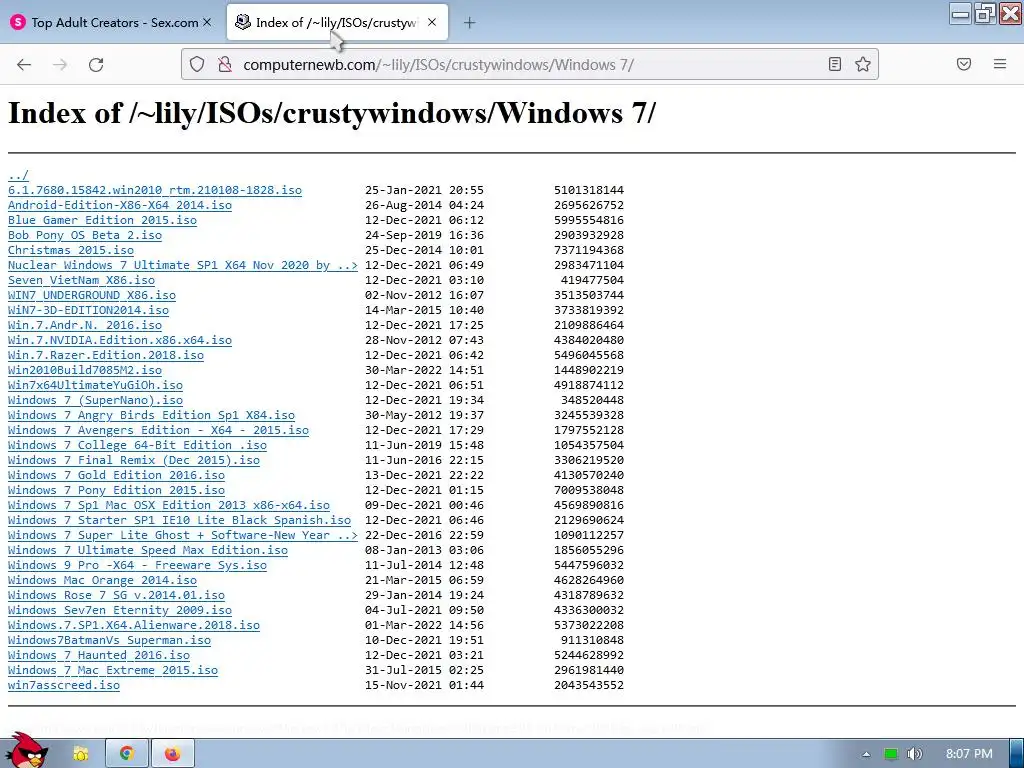Open Win7x64UltimateYuGiOh.iso

click(95, 385)
